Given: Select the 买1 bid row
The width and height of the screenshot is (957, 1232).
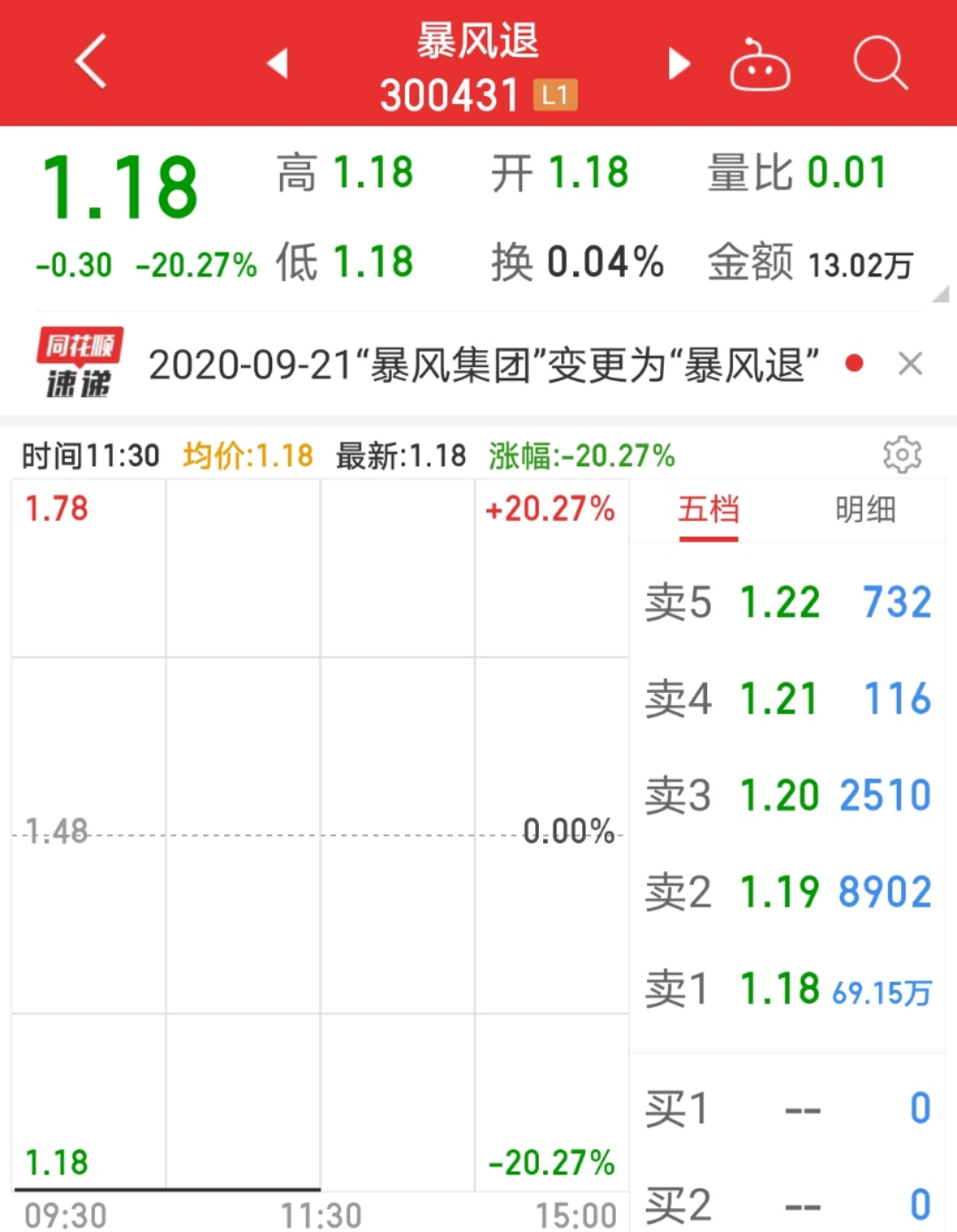Looking at the screenshot, I should [788, 1109].
